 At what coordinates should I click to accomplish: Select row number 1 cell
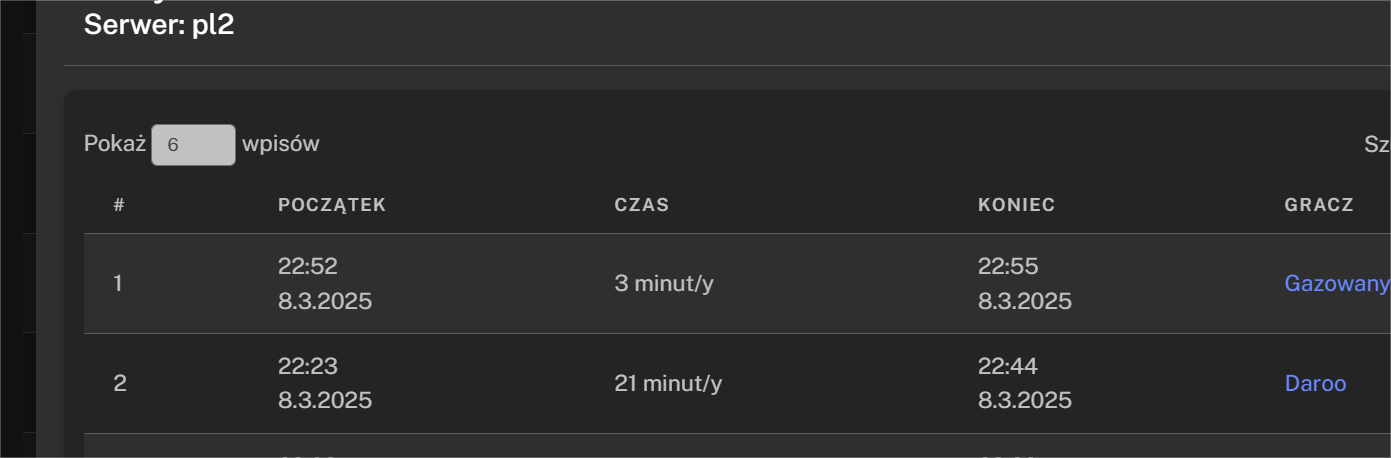click(118, 283)
